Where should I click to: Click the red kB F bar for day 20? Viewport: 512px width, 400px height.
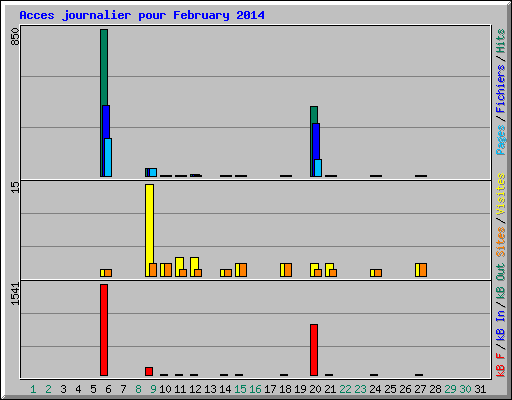314,350
